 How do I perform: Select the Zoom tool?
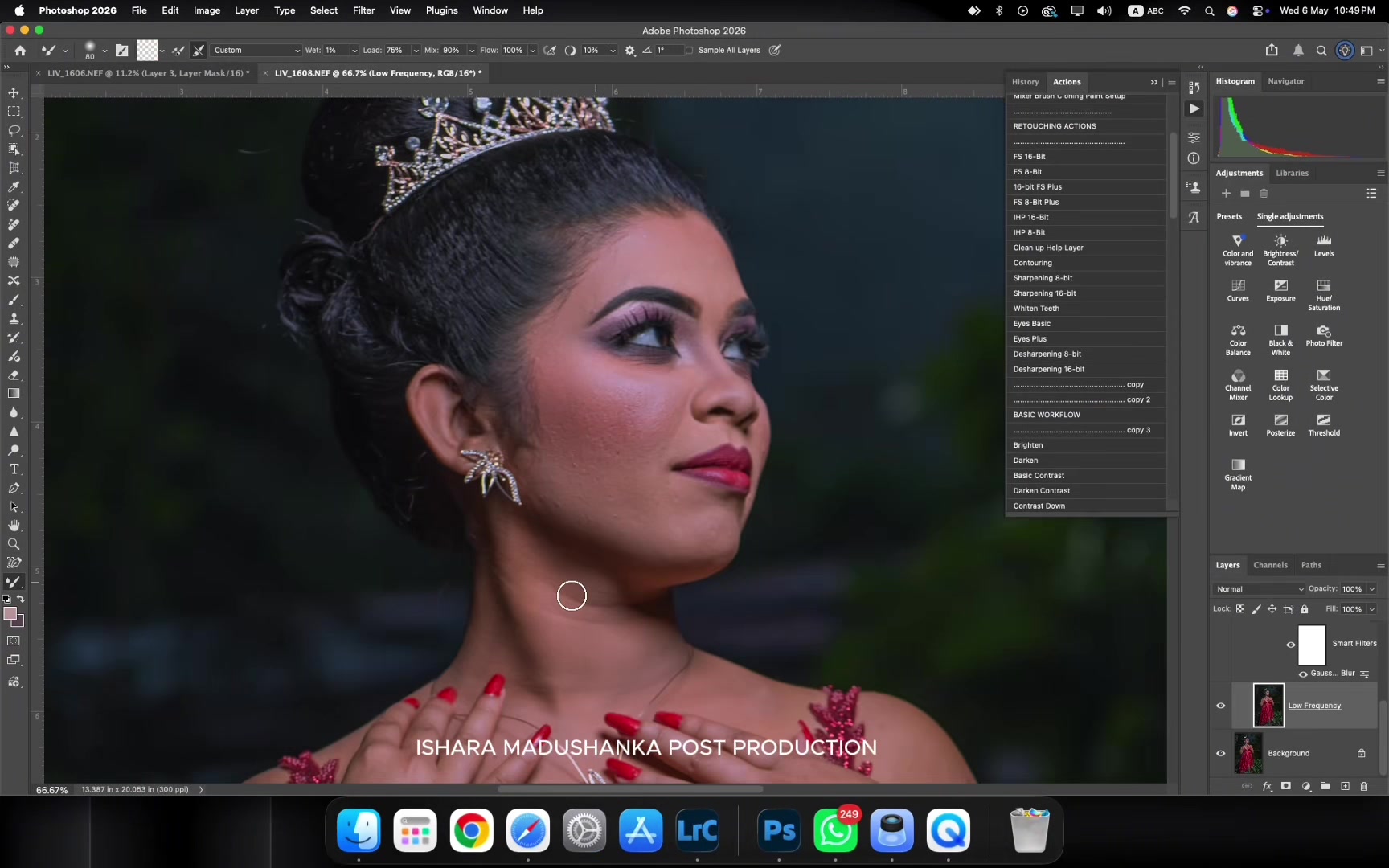click(14, 544)
